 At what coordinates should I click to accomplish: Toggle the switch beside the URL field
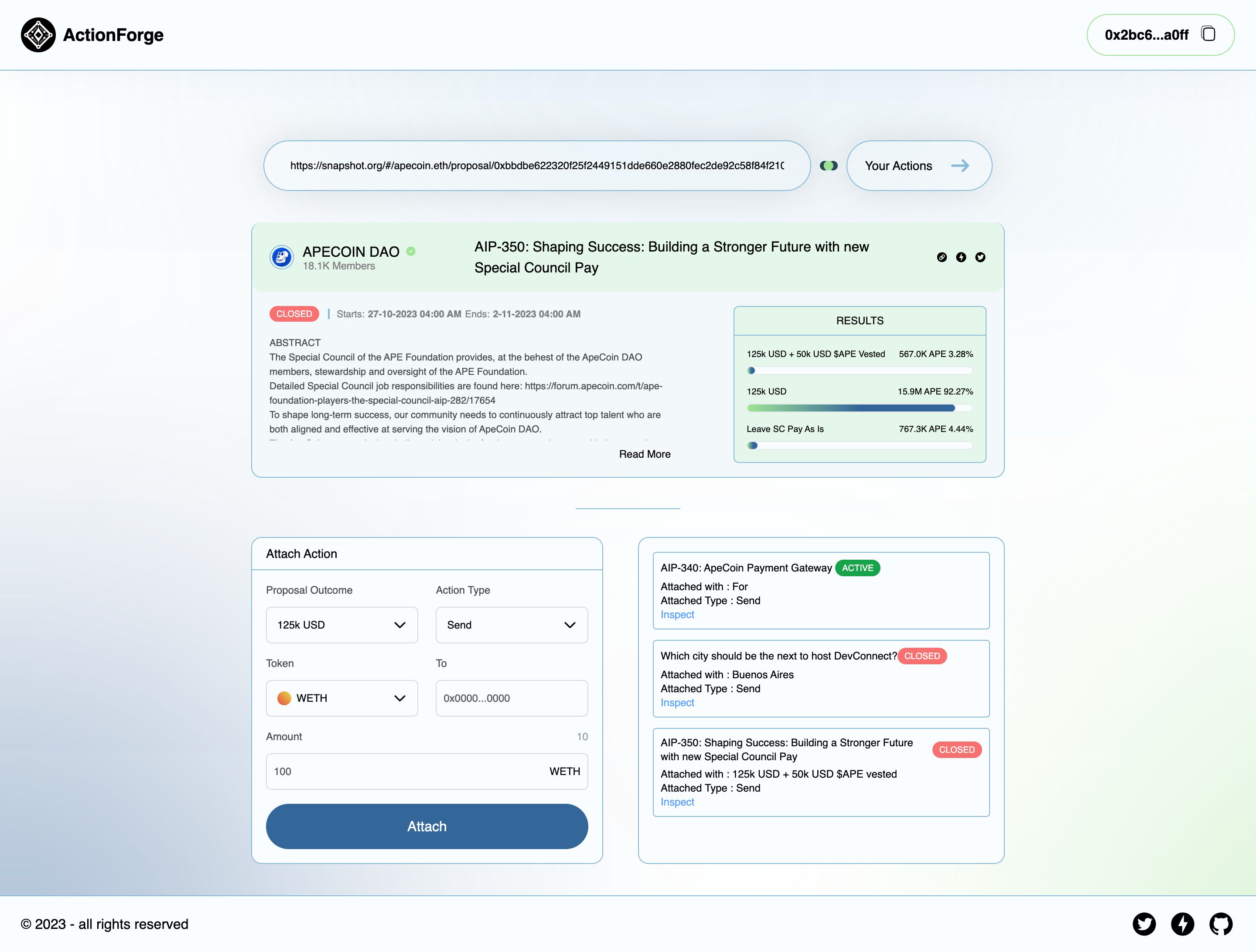[829, 166]
